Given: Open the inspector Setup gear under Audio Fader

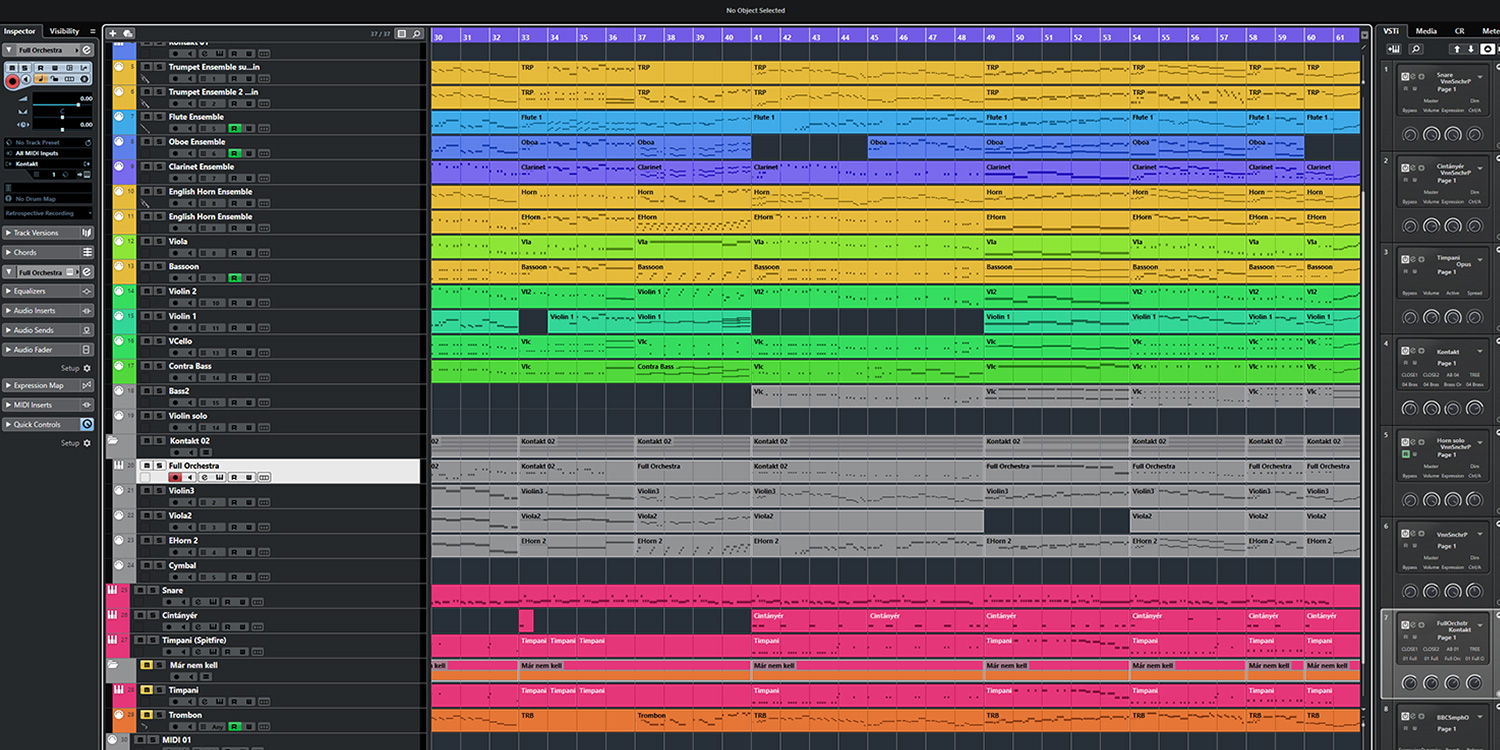Looking at the screenshot, I should click(87, 368).
